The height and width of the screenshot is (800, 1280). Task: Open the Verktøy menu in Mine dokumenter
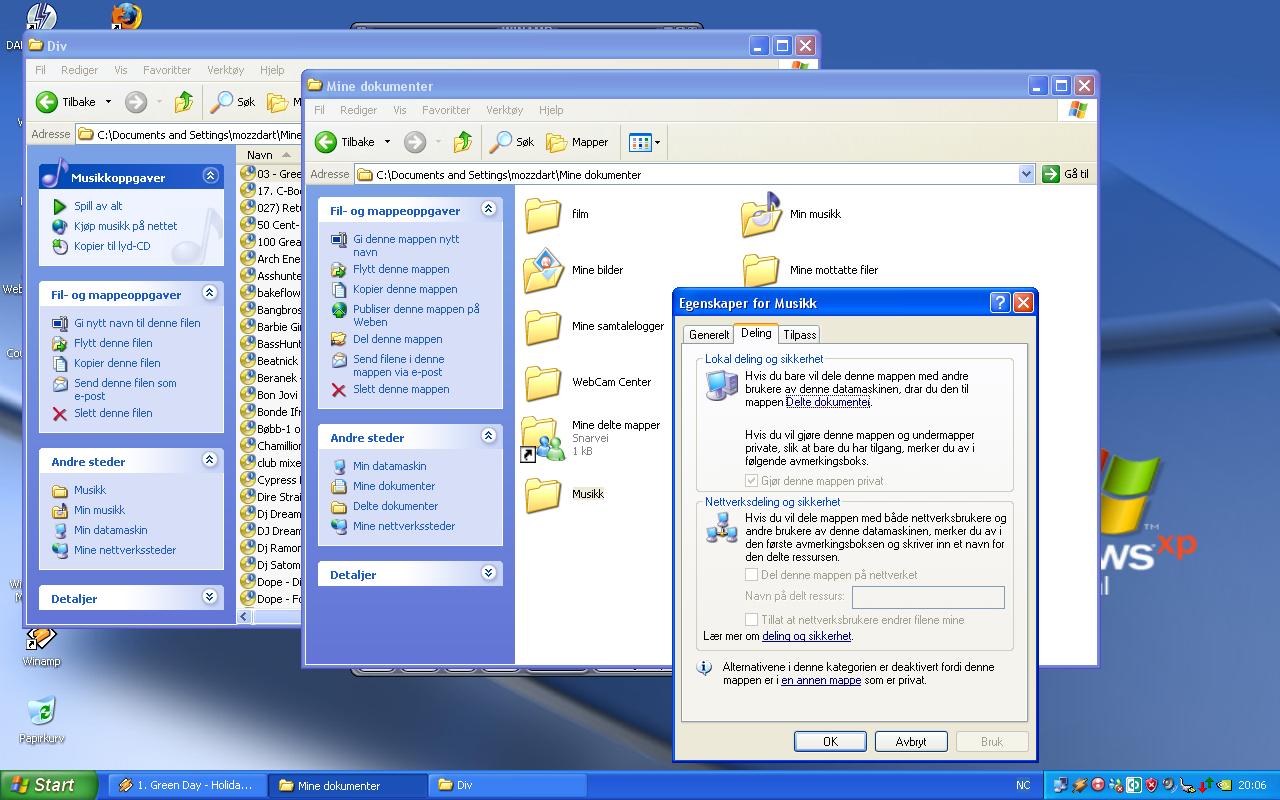point(504,110)
